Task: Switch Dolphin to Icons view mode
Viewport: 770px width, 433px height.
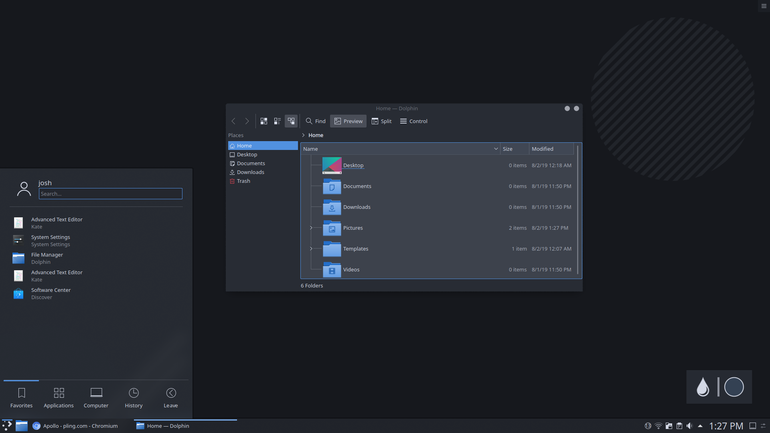Action: (264, 121)
